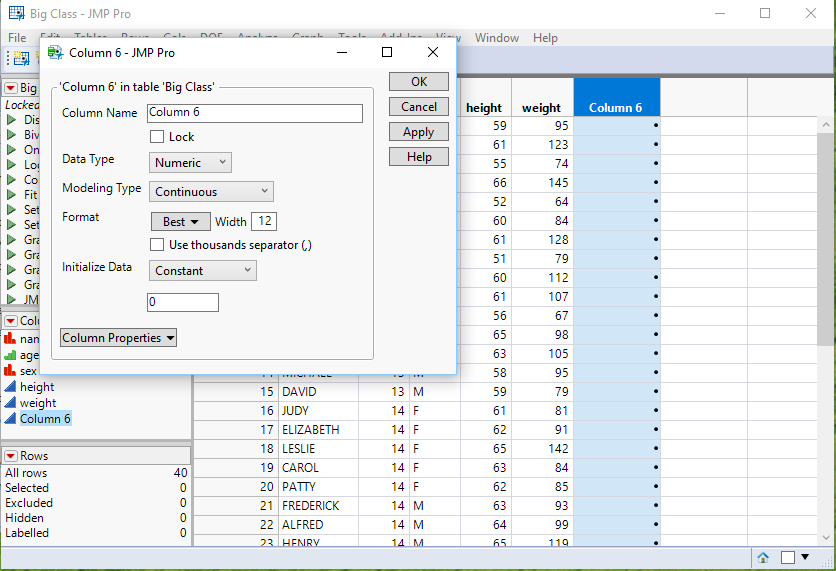The image size is (836, 571).
Task: Click the continuous icon next to Column 6
Action: [x=10, y=419]
